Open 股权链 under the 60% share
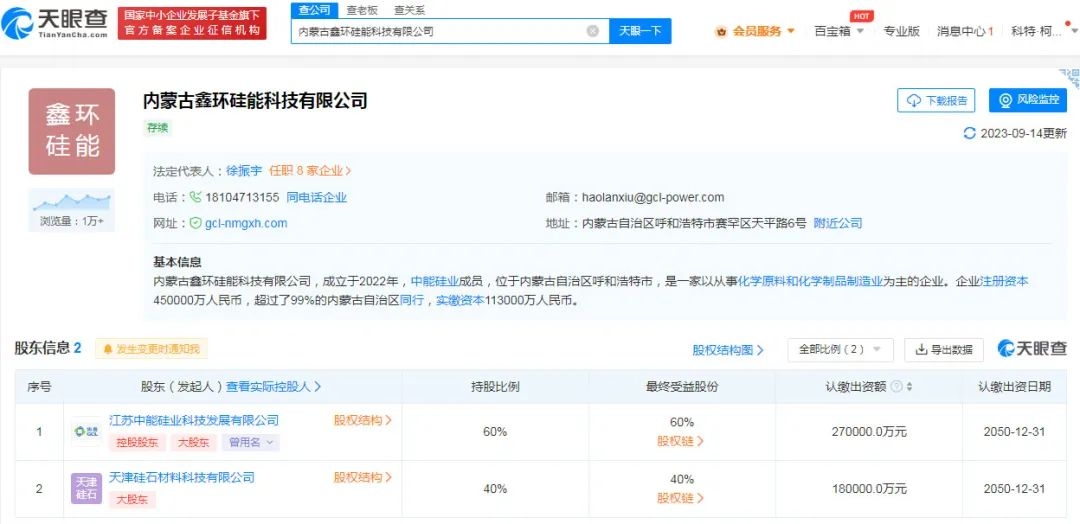Image resolution: width=1080 pixels, height=524 pixels. coord(681,441)
